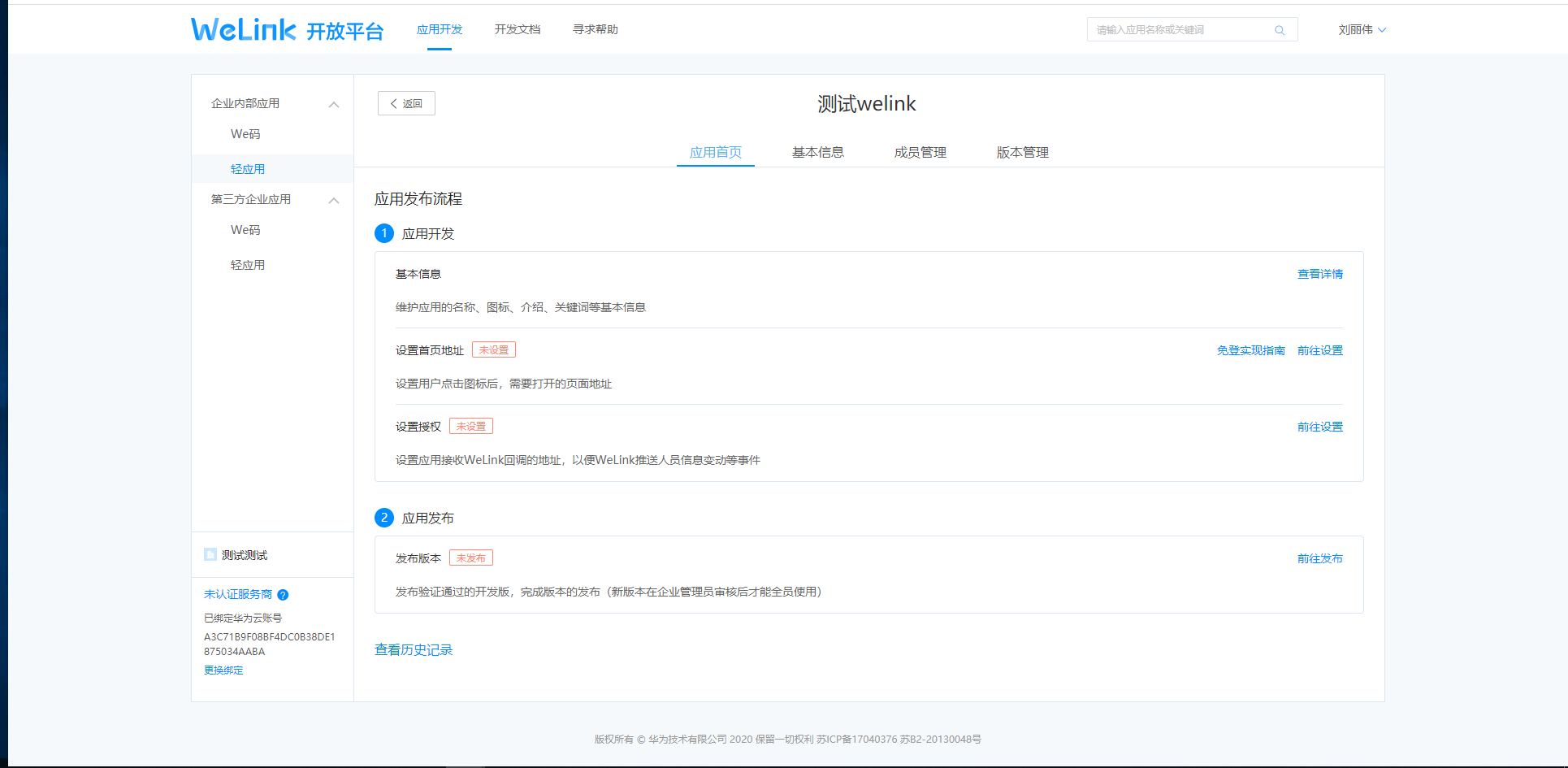The height and width of the screenshot is (768, 1568).
Task: Switch to the 基本信息 tab
Action: click(817, 153)
